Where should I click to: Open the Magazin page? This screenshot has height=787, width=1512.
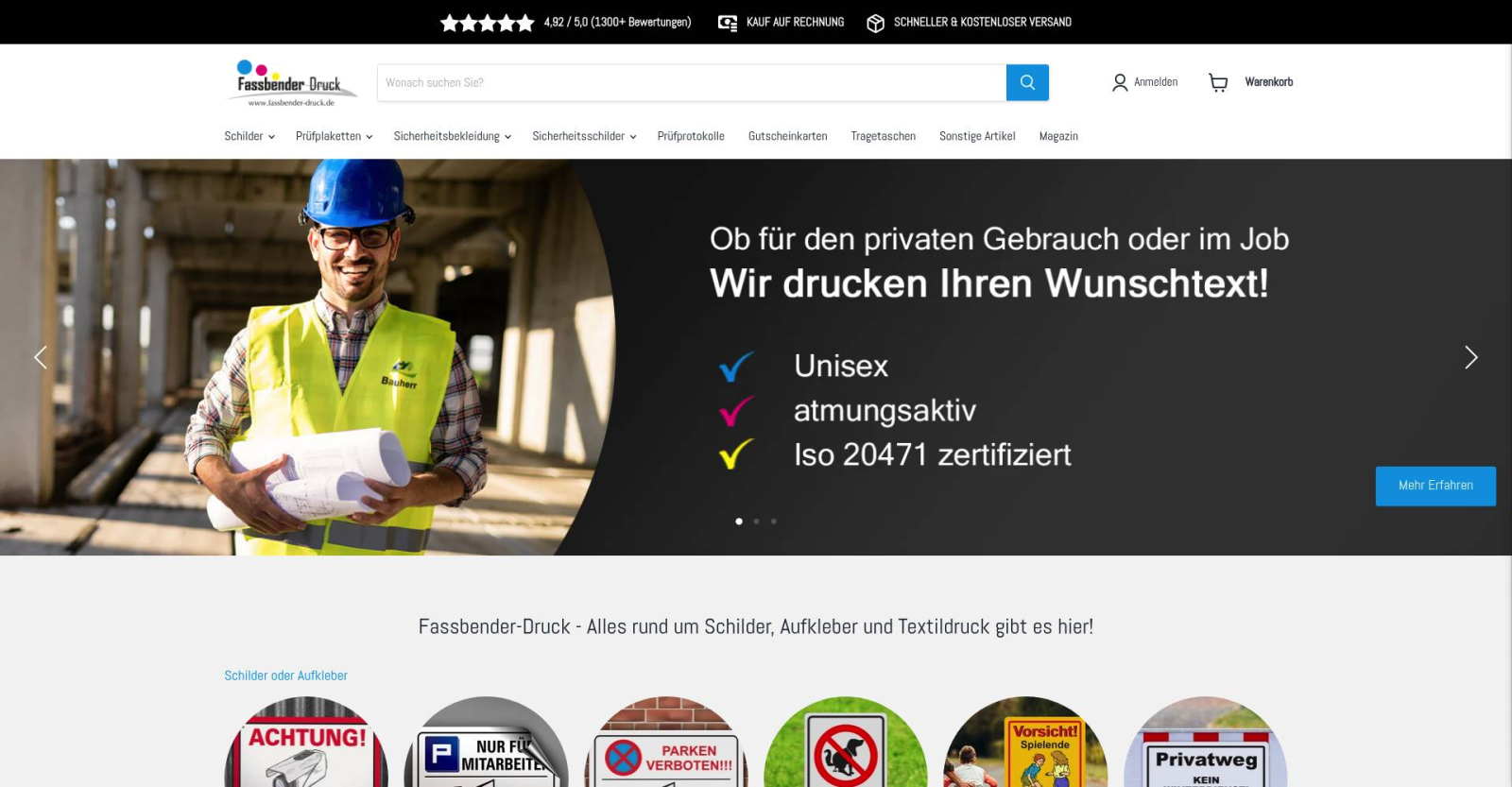[x=1058, y=136]
